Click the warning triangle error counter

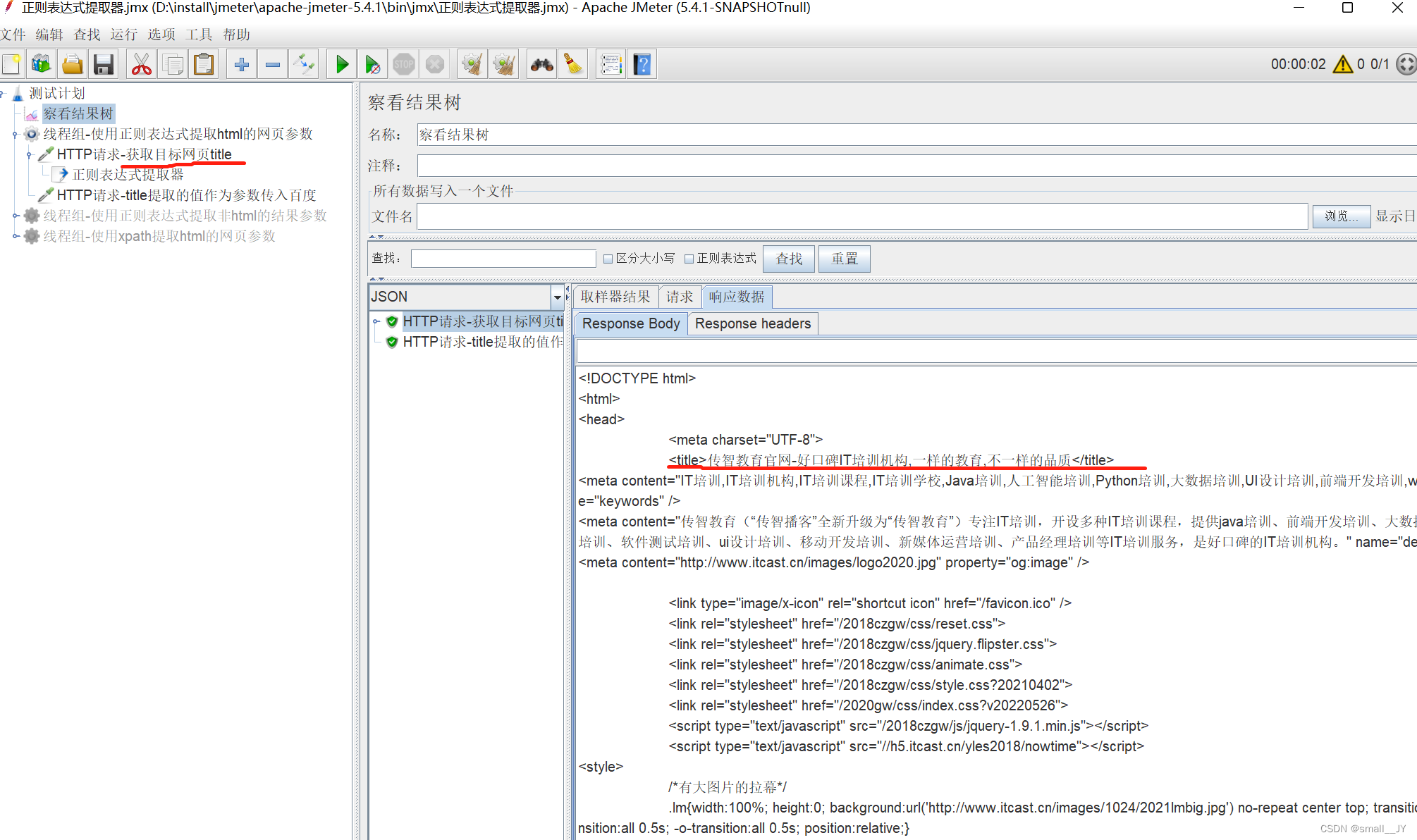(x=1342, y=64)
